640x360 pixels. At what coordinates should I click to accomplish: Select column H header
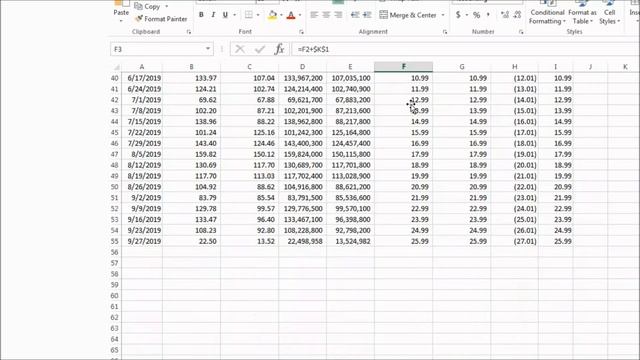click(x=515, y=67)
